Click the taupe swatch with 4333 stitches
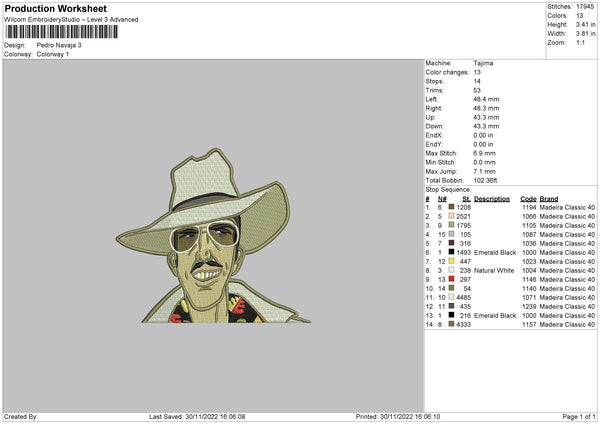 tap(451, 324)
